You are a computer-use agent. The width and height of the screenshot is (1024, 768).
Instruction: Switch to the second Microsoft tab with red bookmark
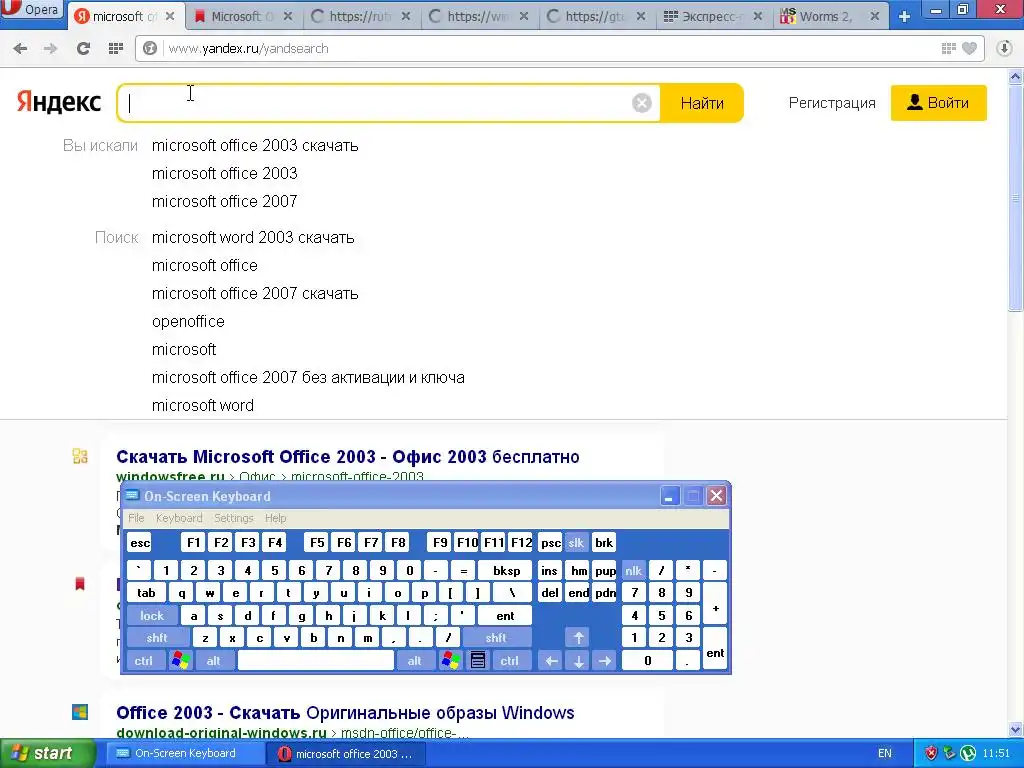tap(242, 17)
